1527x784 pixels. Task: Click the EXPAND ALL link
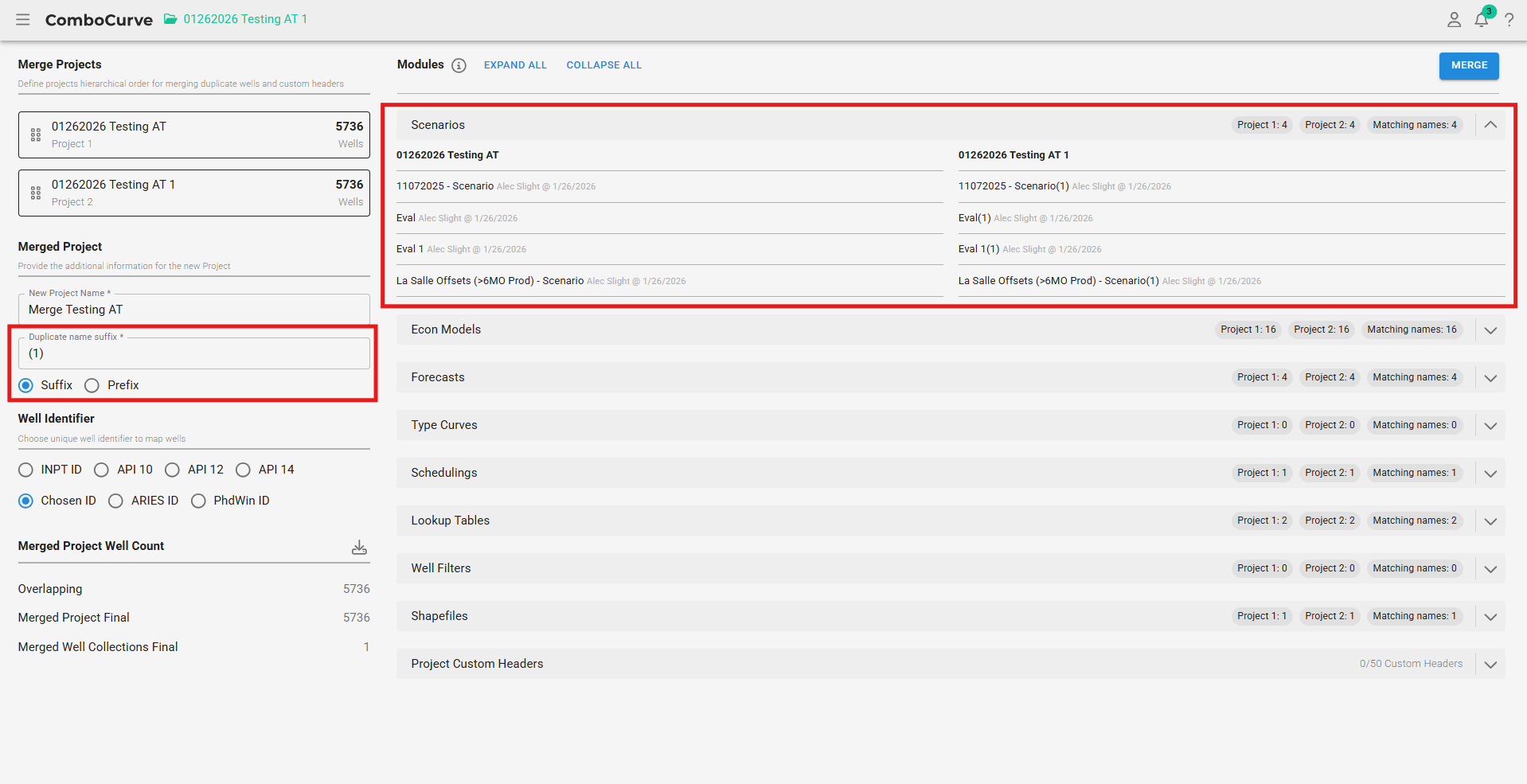tap(515, 65)
